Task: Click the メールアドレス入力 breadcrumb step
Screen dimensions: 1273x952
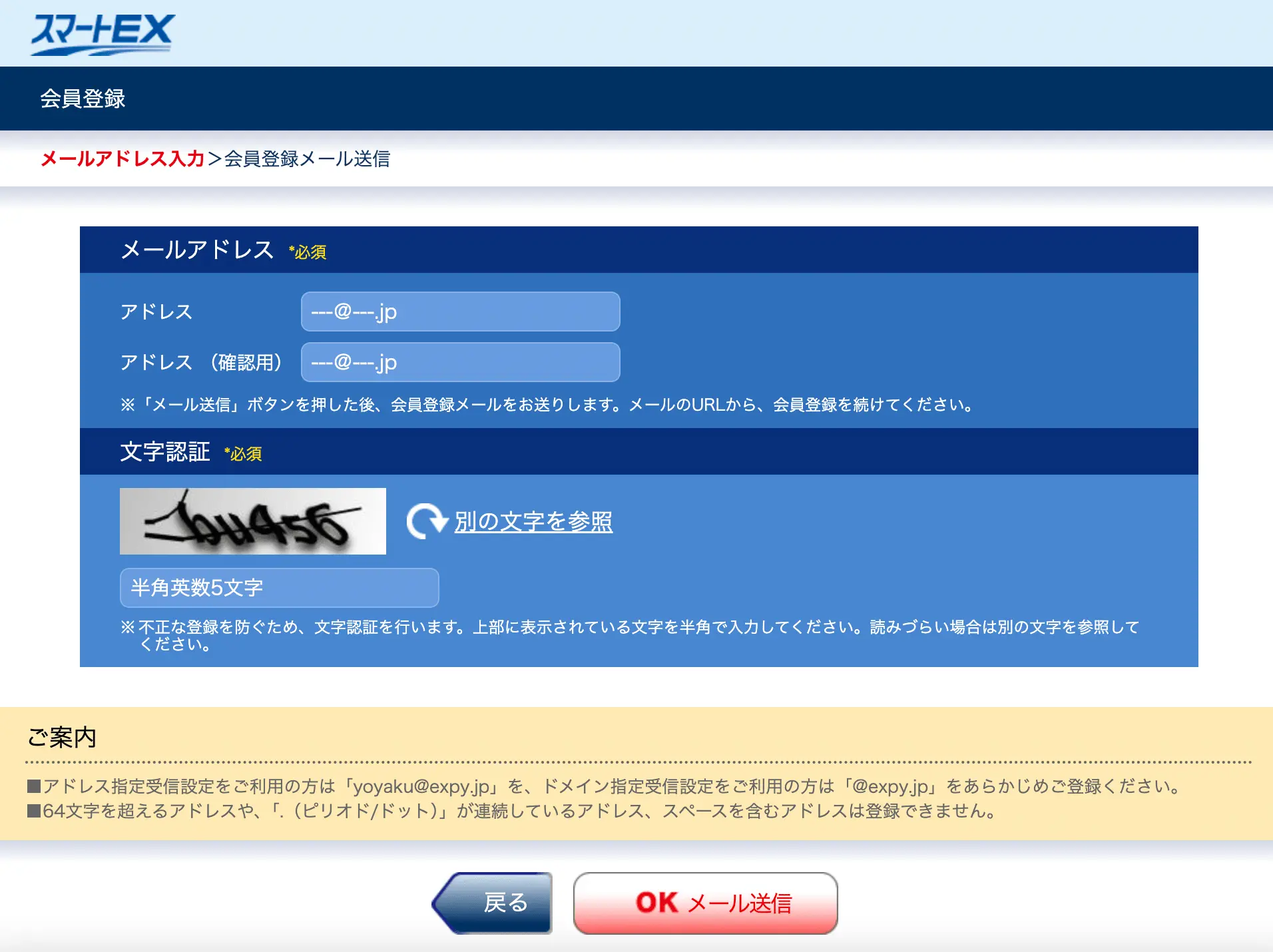Action: tap(123, 158)
